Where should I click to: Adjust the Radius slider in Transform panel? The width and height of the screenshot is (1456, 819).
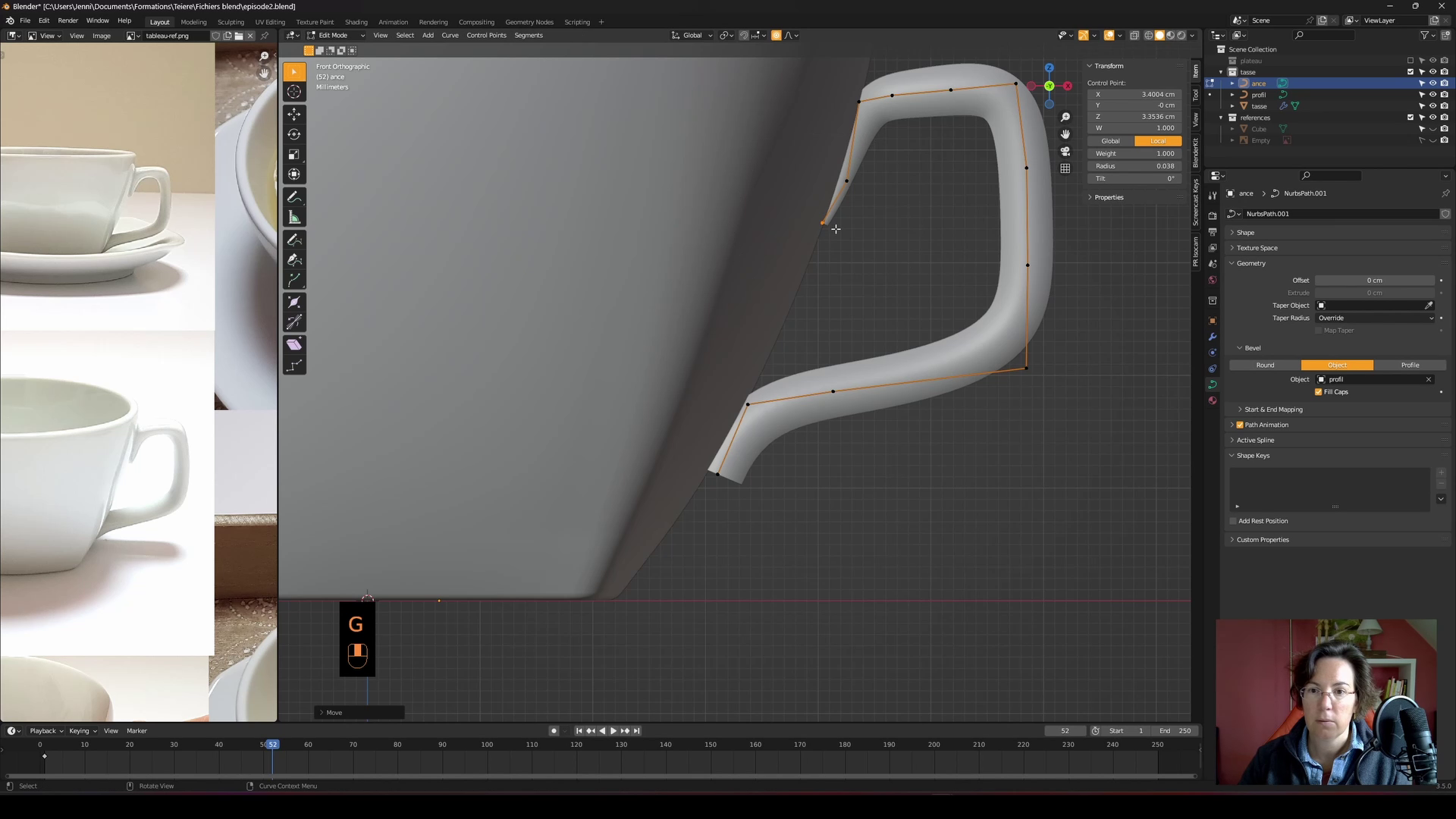[1134, 166]
